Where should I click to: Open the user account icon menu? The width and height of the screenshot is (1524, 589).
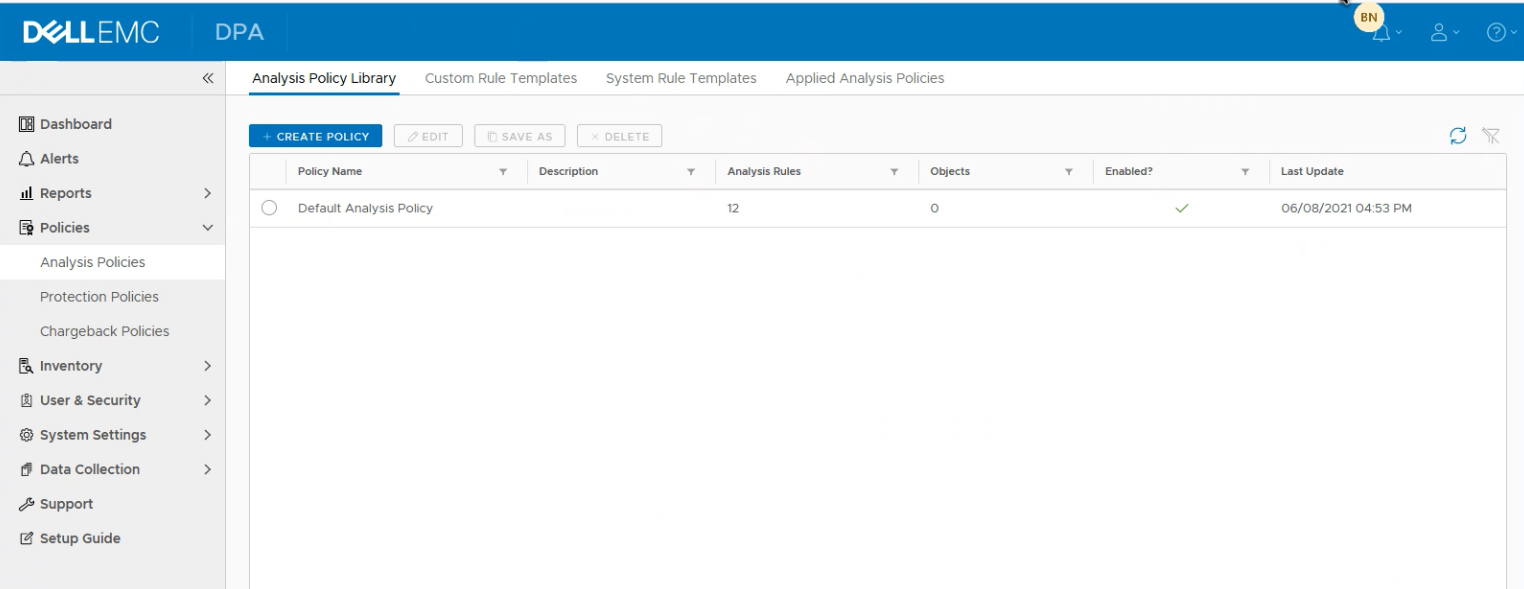pyautogui.click(x=1439, y=33)
